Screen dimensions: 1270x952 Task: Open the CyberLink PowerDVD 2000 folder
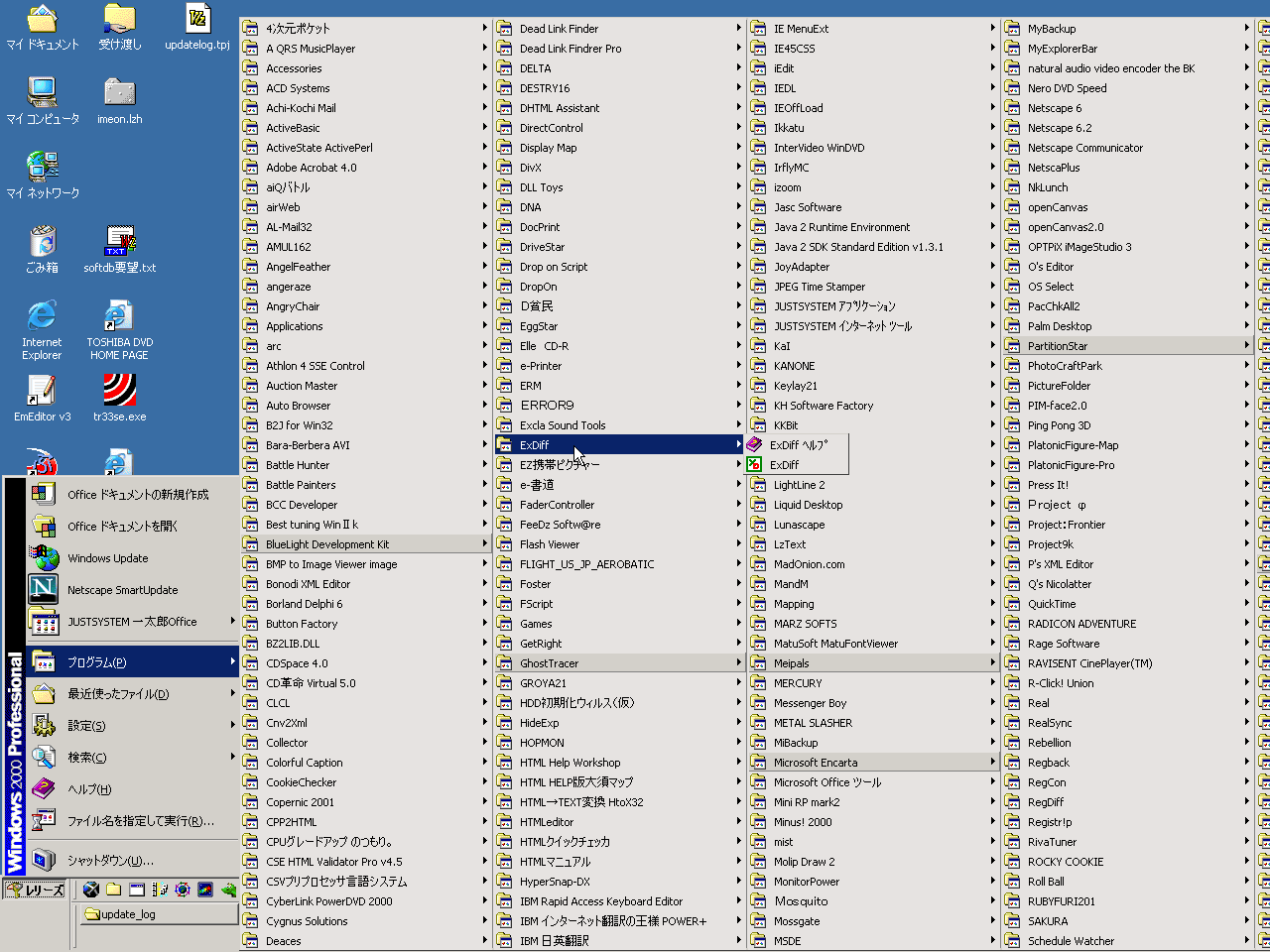point(366,900)
